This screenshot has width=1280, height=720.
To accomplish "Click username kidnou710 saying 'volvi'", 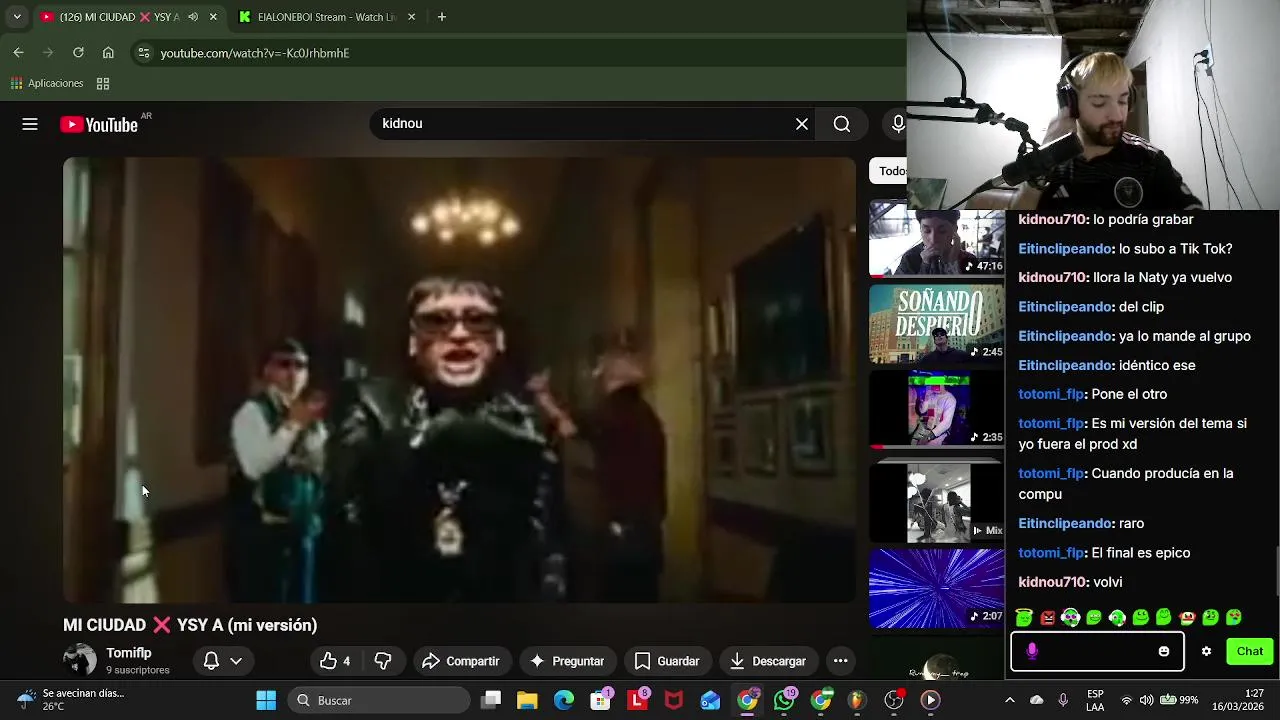I will 1052,582.
